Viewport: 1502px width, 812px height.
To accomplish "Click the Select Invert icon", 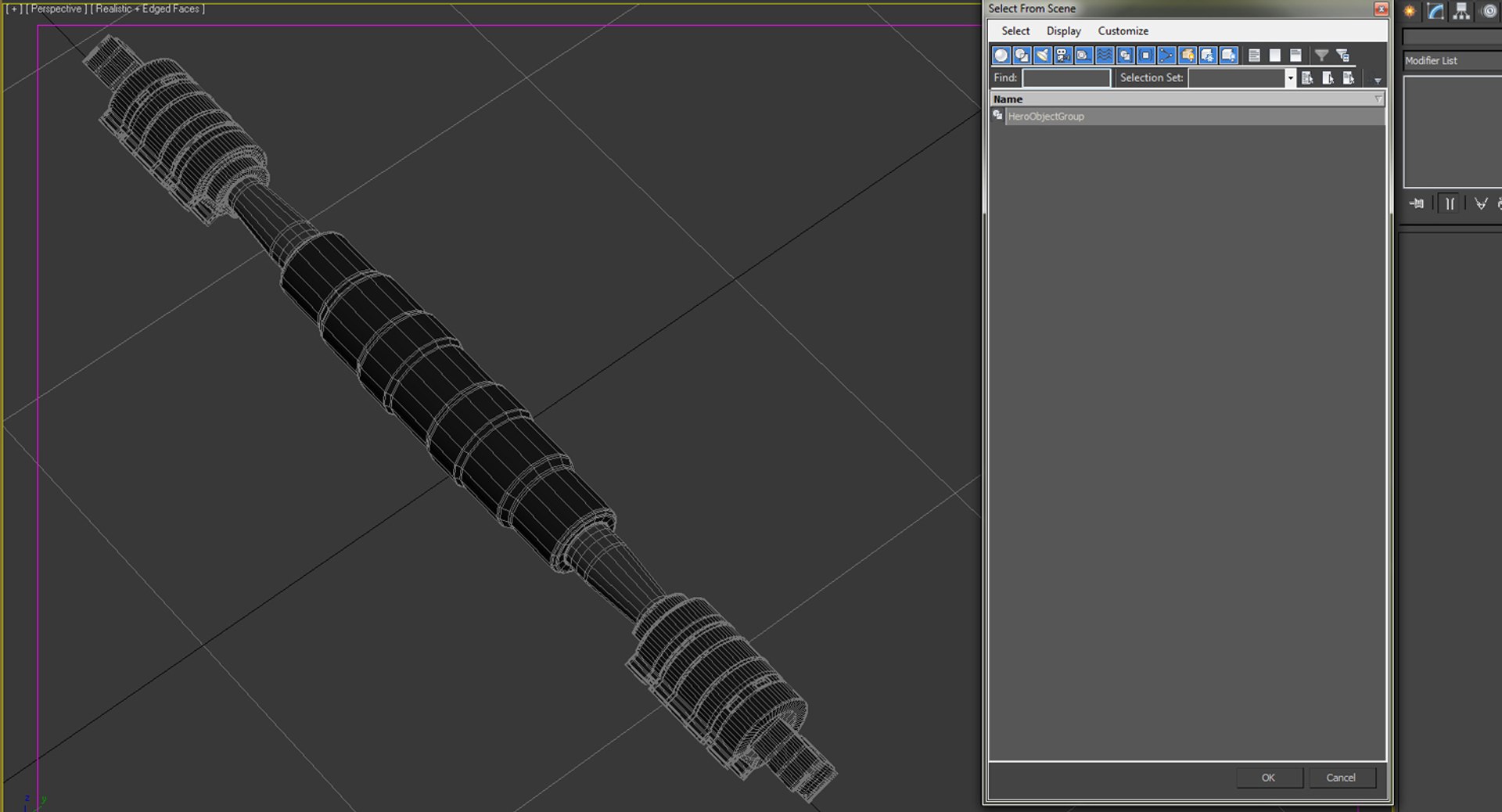I will (x=1349, y=78).
